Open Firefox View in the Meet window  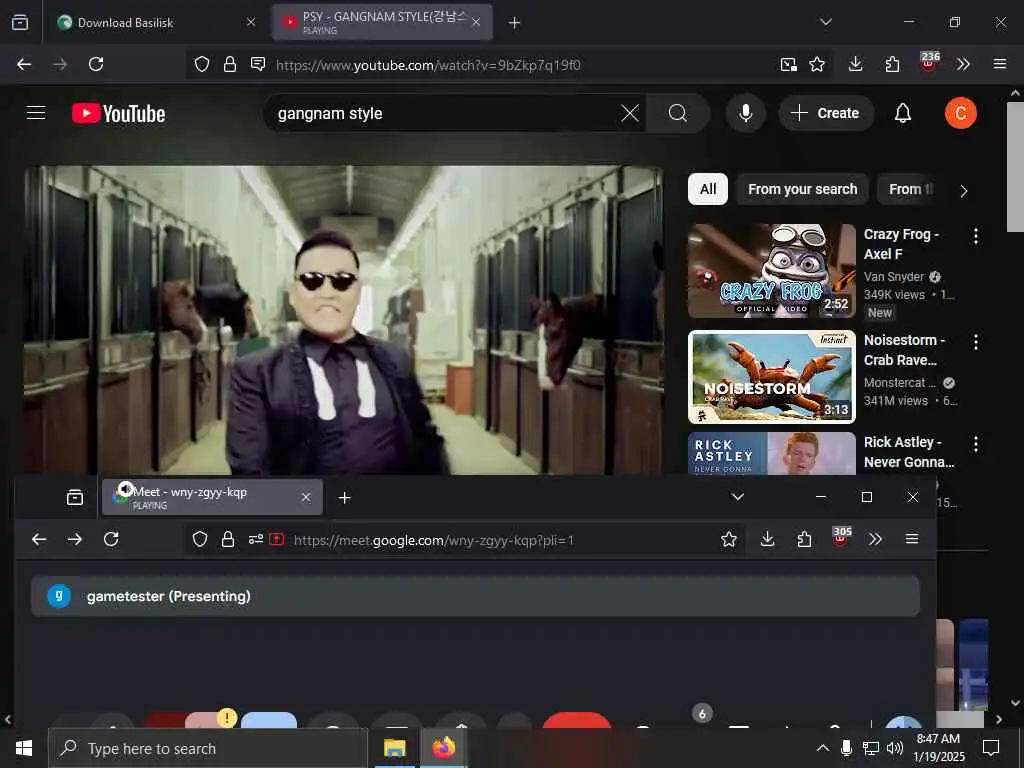[75, 498]
